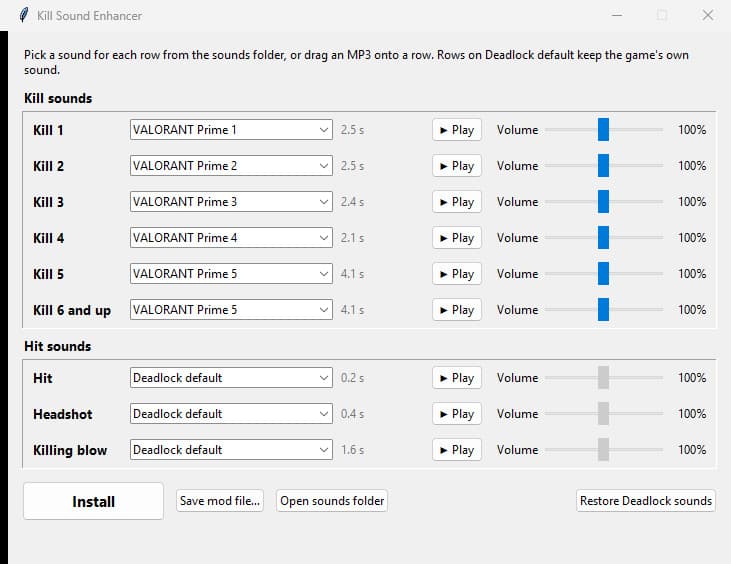Screen dimensions: 731x564
Task: Expand the Kill 3 sound selector
Action: 231,201
